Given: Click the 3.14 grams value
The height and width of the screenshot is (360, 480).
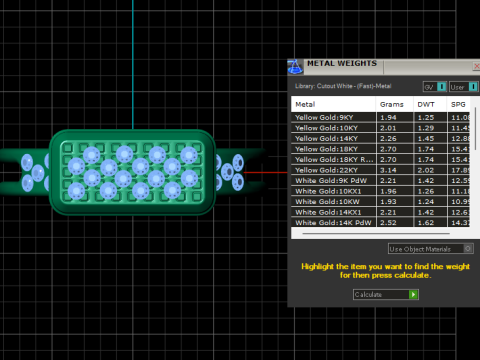Looking at the screenshot, I should click(388, 170).
